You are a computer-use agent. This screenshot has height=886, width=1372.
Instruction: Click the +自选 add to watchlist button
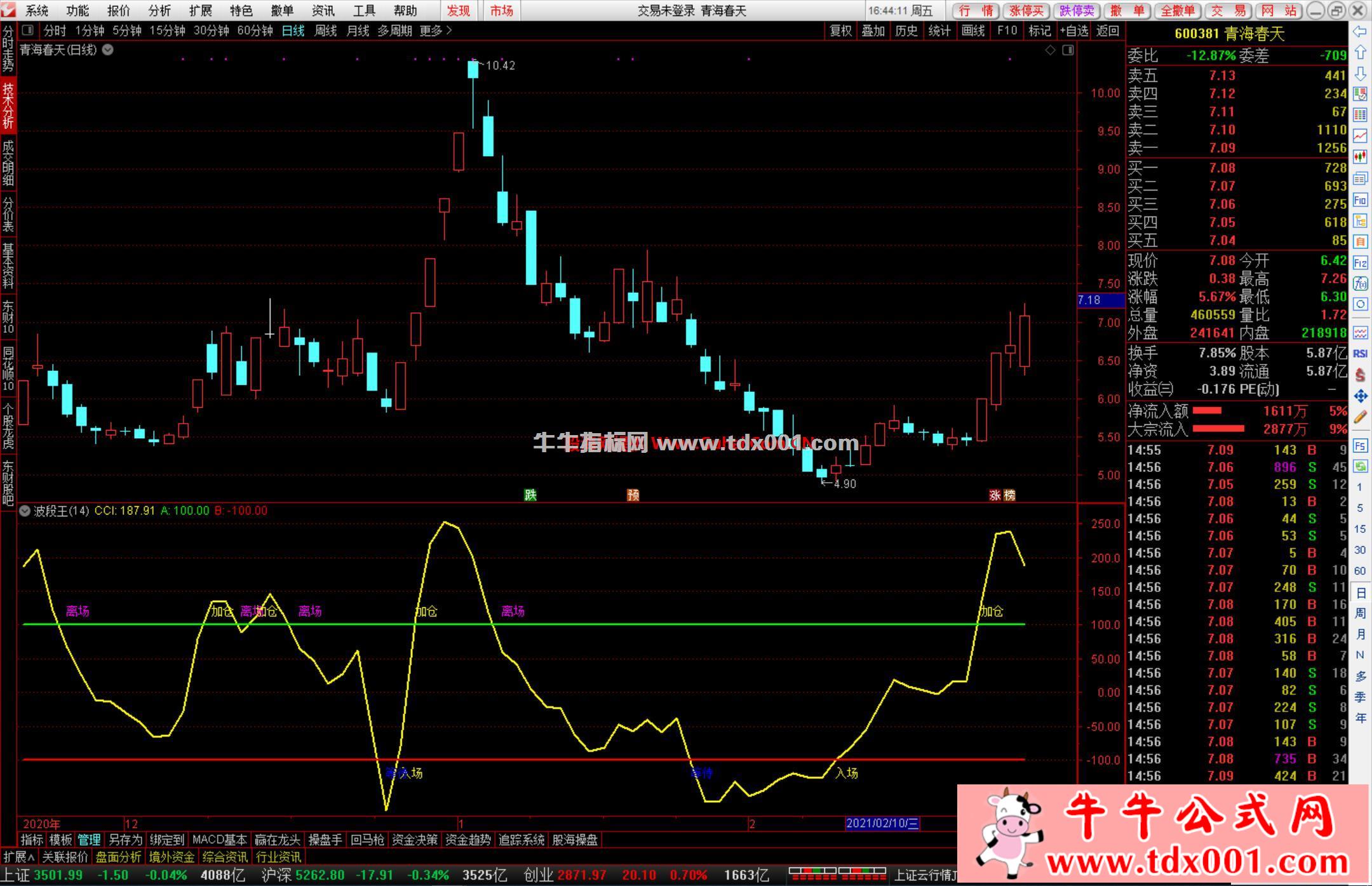tap(1074, 30)
